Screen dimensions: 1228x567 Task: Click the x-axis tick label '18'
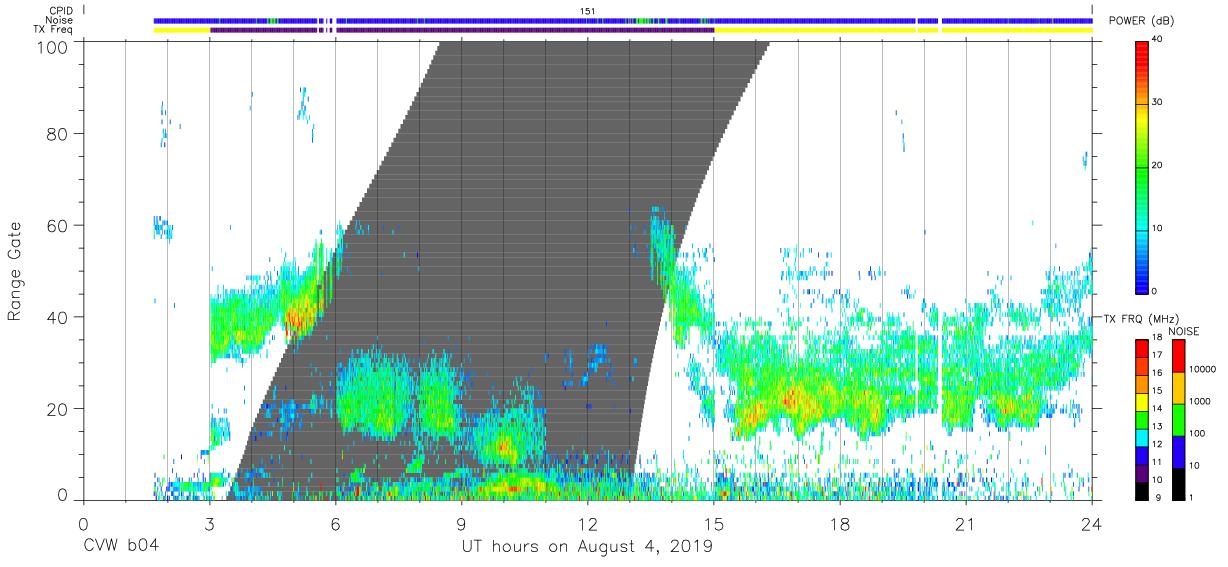tap(840, 525)
